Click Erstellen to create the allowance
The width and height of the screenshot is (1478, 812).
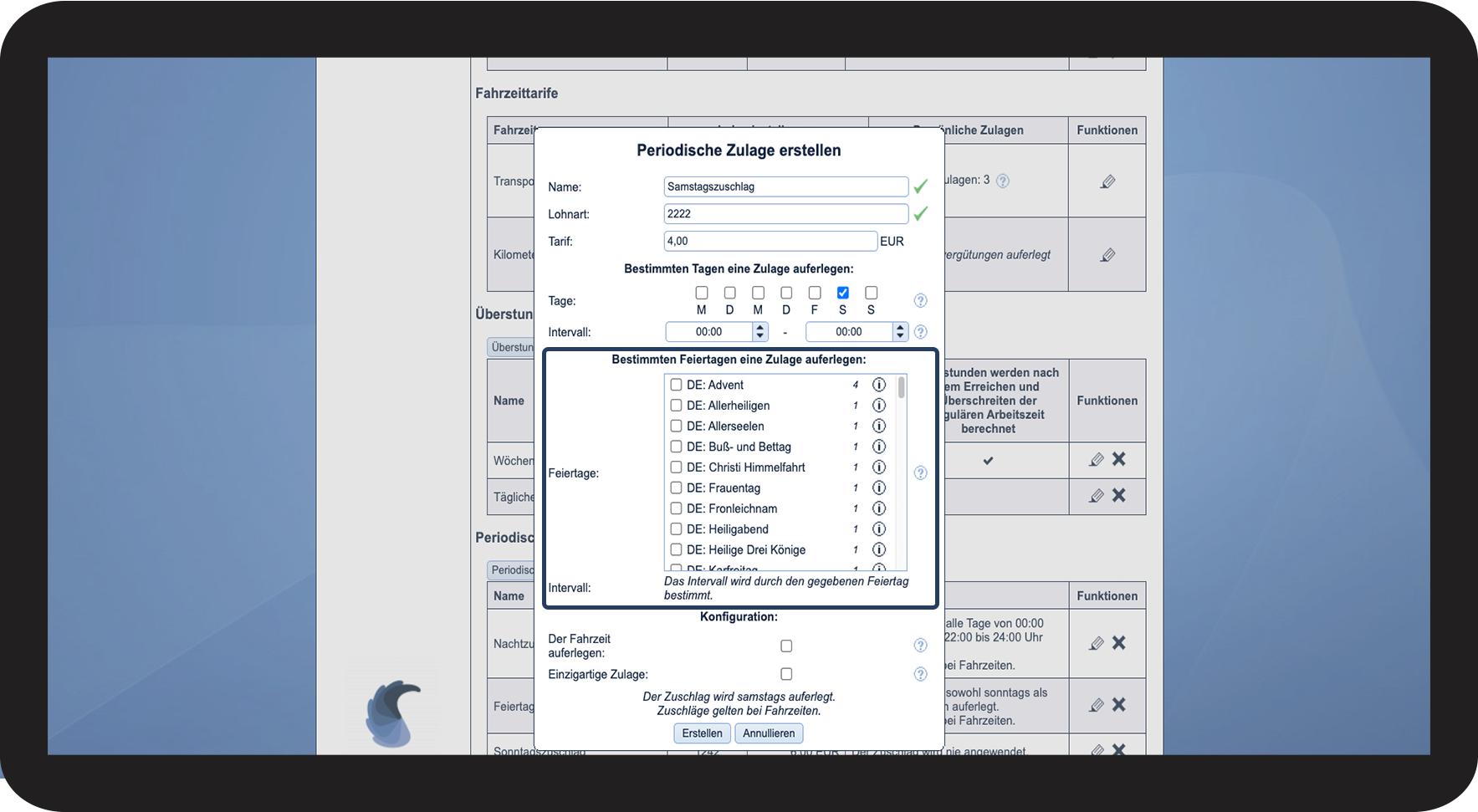[x=703, y=733]
